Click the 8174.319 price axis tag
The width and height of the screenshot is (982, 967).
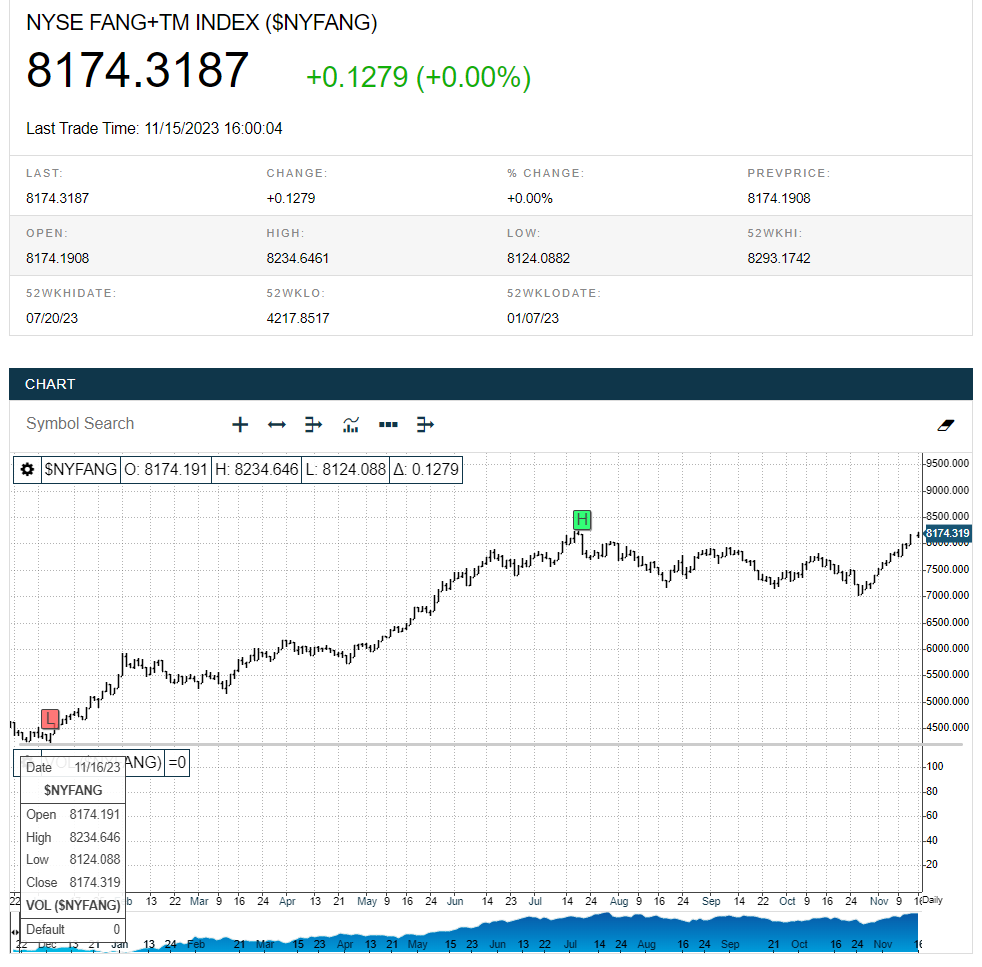tap(947, 533)
